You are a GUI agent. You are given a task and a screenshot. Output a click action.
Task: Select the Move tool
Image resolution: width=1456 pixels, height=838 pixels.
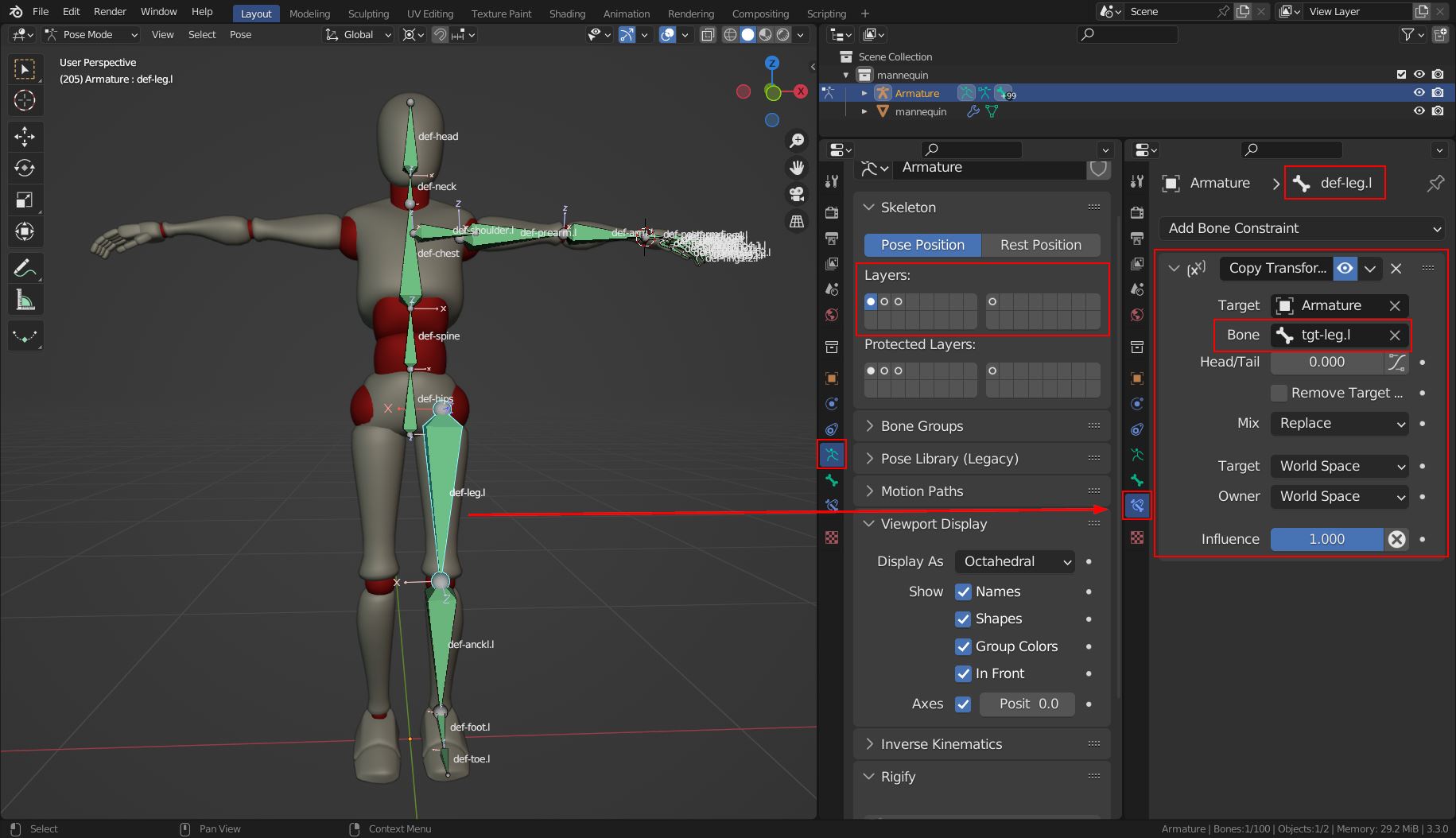pos(25,137)
